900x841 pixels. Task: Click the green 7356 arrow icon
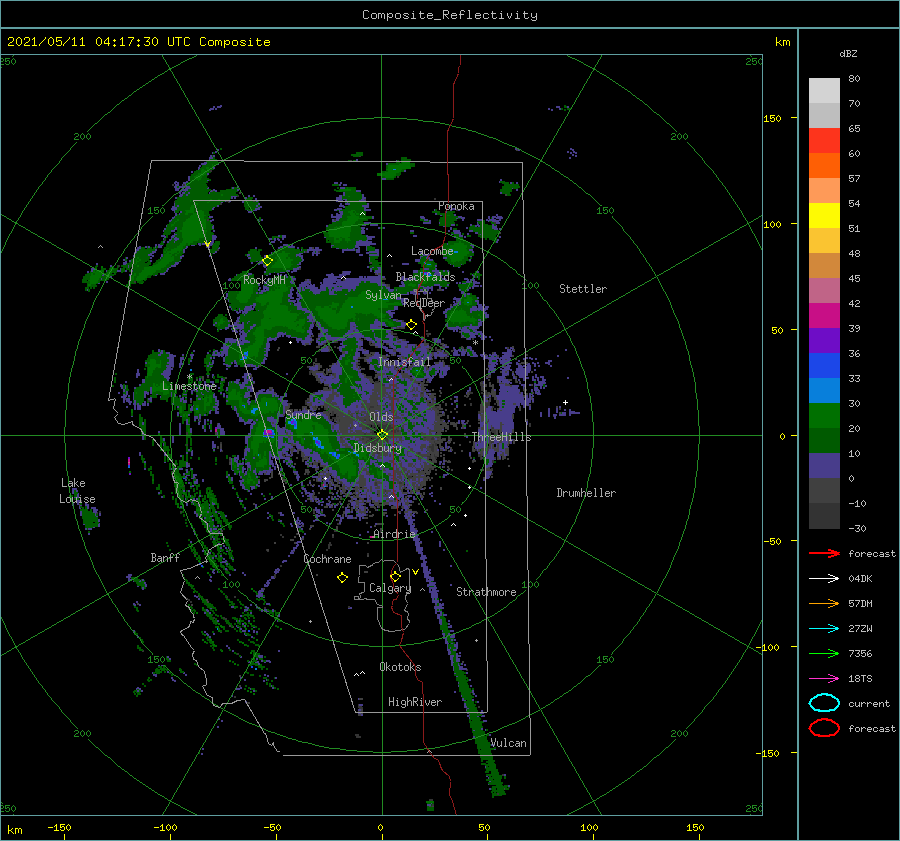(824, 653)
